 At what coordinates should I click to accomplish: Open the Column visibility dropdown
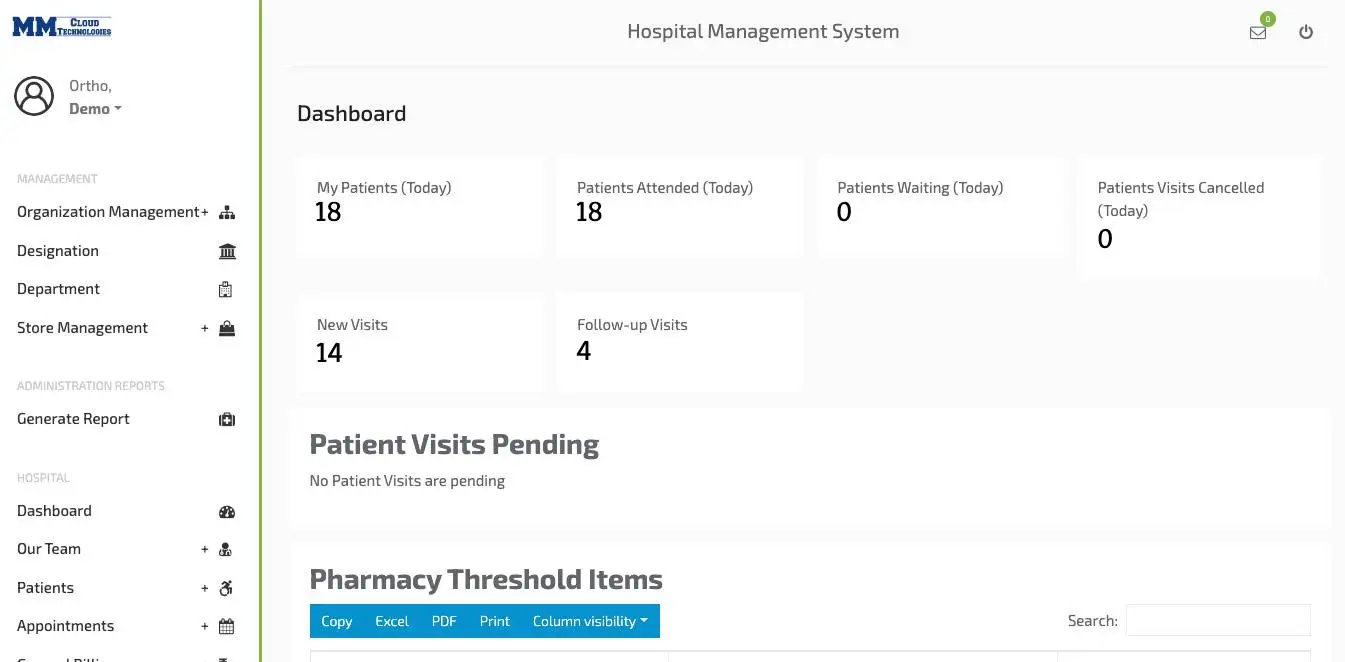590,621
